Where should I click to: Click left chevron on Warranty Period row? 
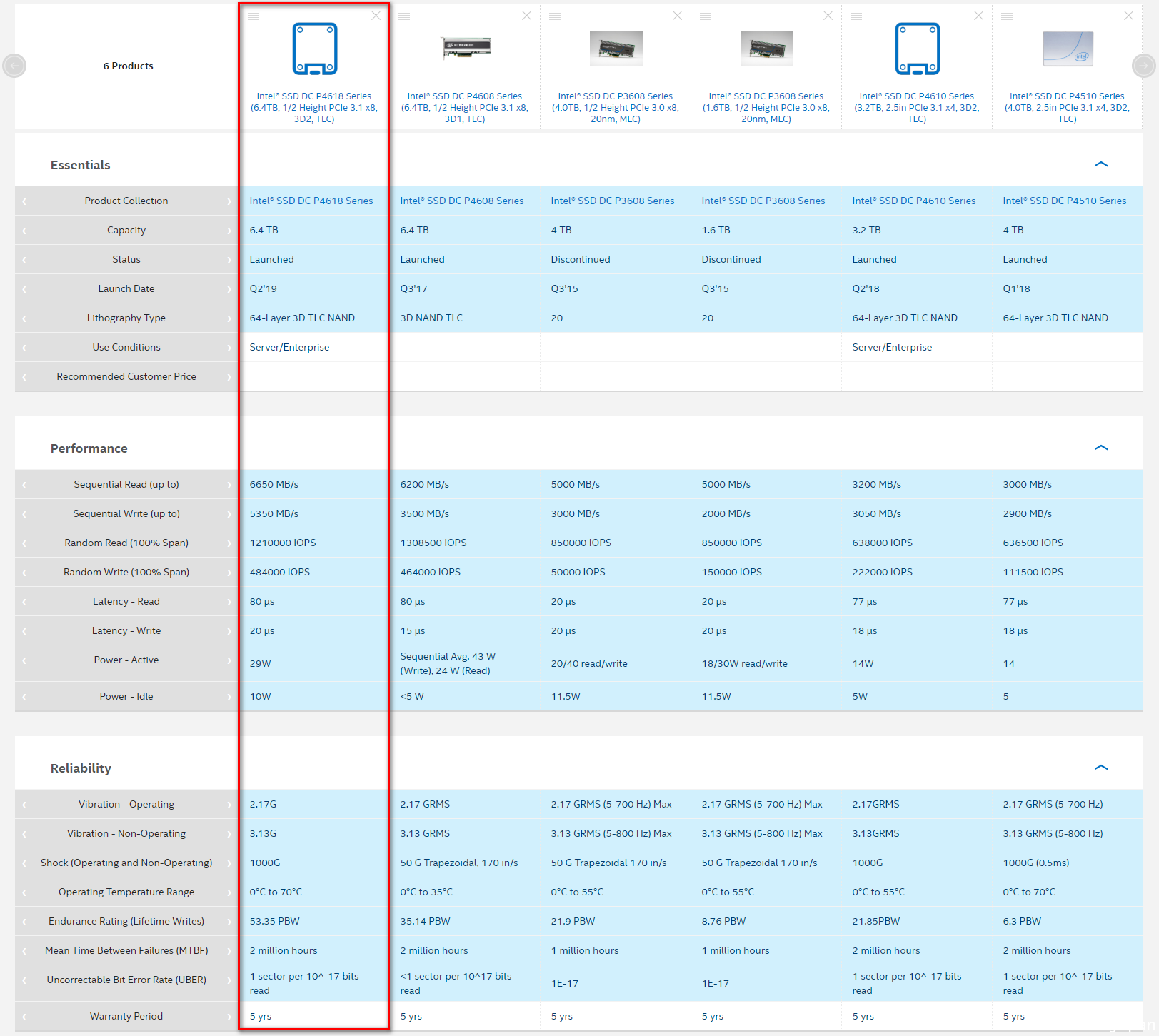tap(24, 1017)
